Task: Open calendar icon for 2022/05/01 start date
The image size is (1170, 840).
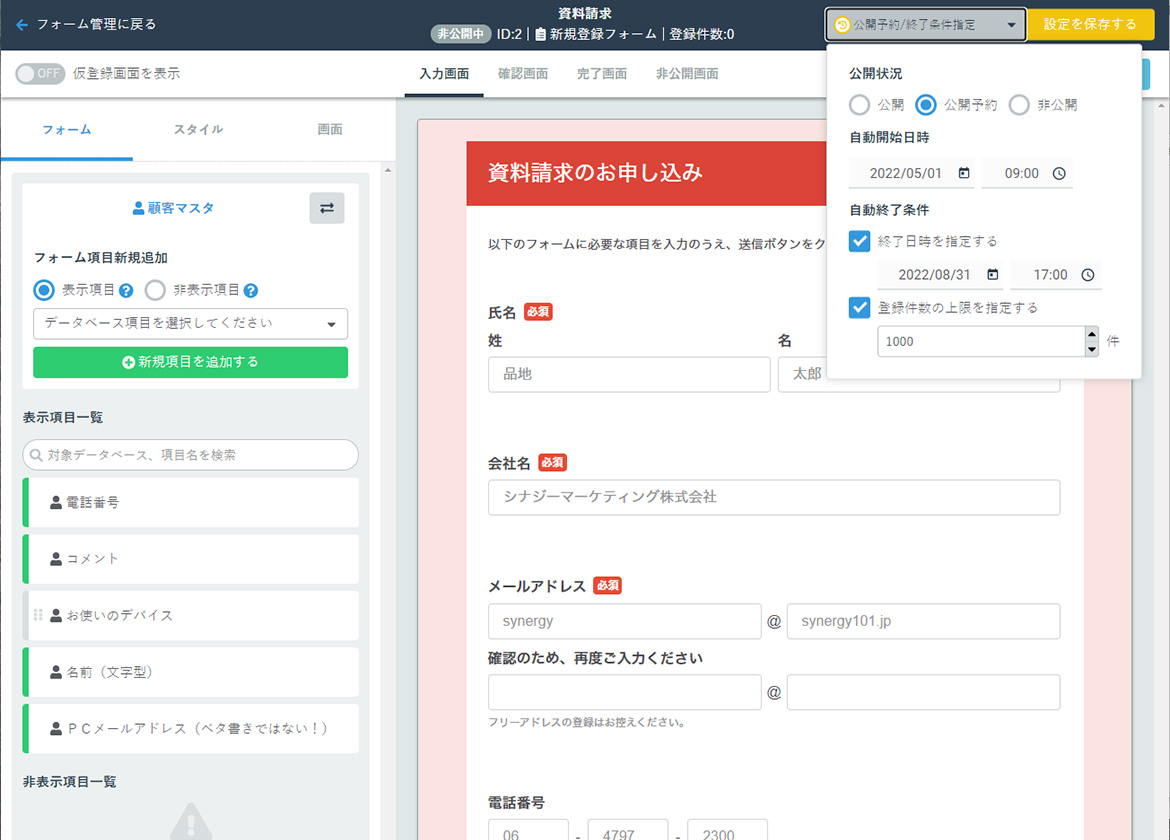Action: 964,173
